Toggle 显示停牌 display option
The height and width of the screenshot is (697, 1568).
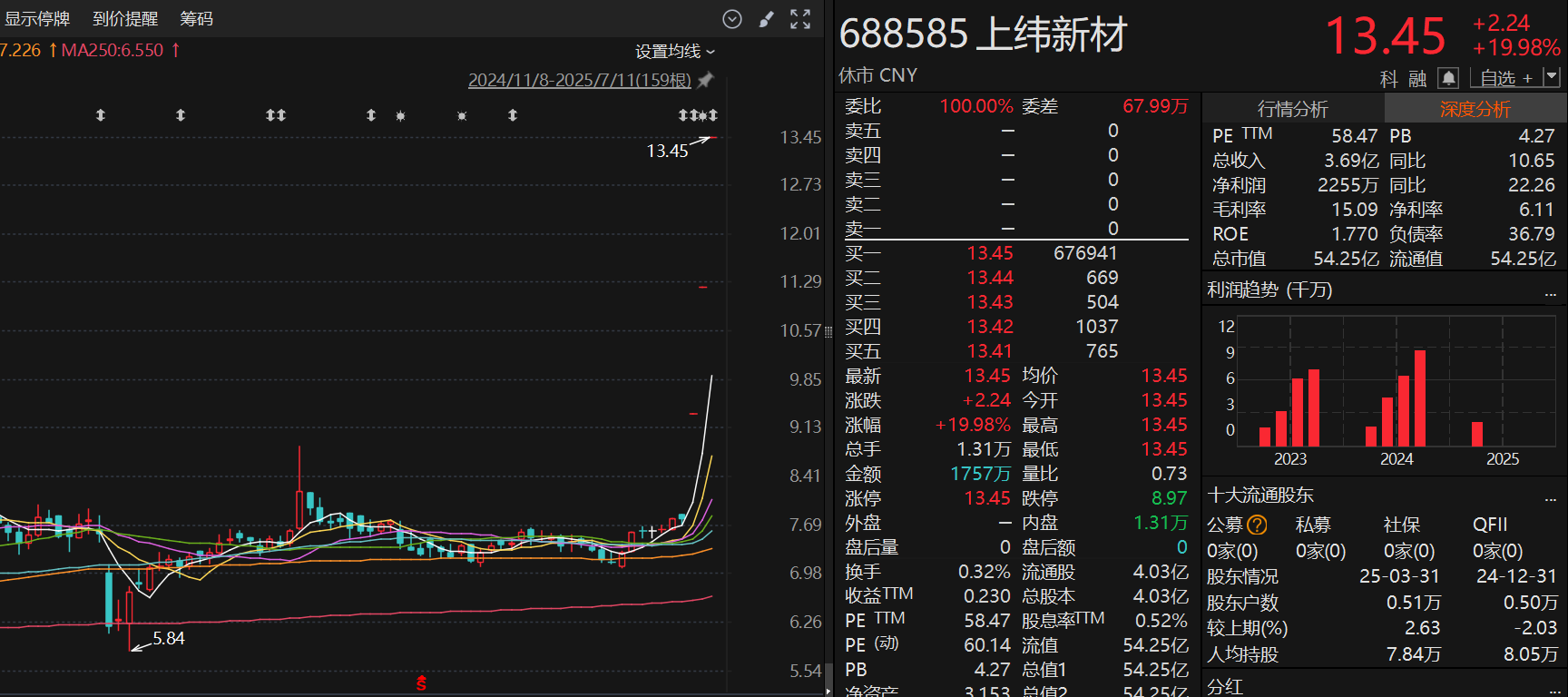(37, 19)
